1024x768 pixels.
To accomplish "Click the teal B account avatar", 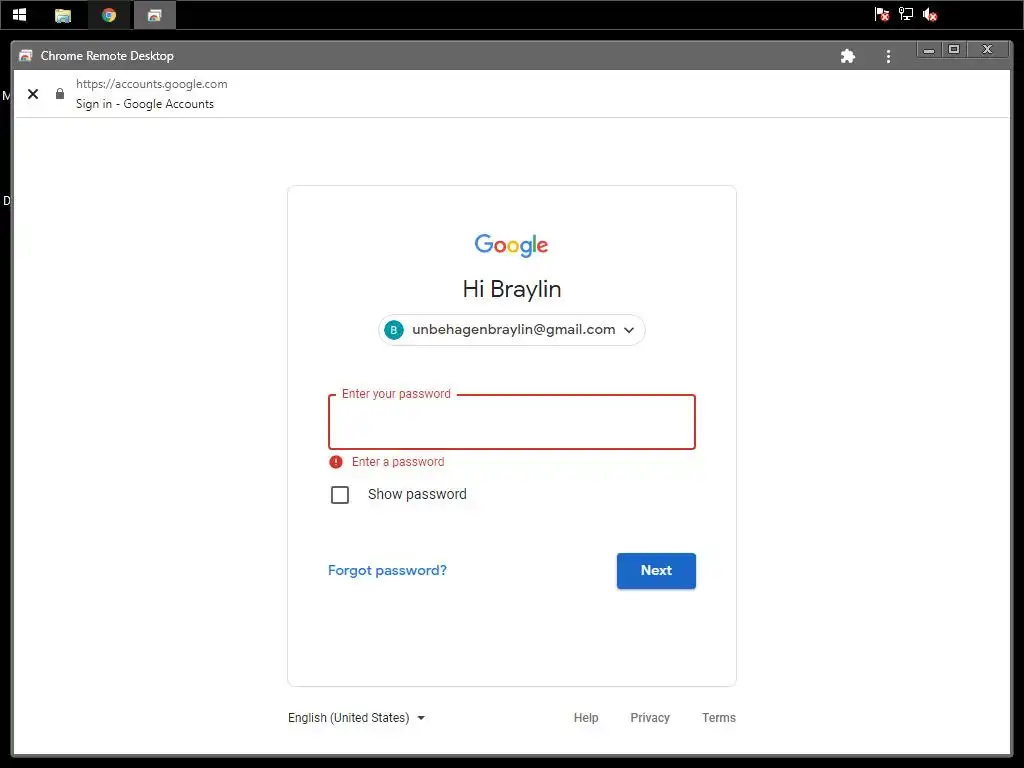I will tap(394, 330).
